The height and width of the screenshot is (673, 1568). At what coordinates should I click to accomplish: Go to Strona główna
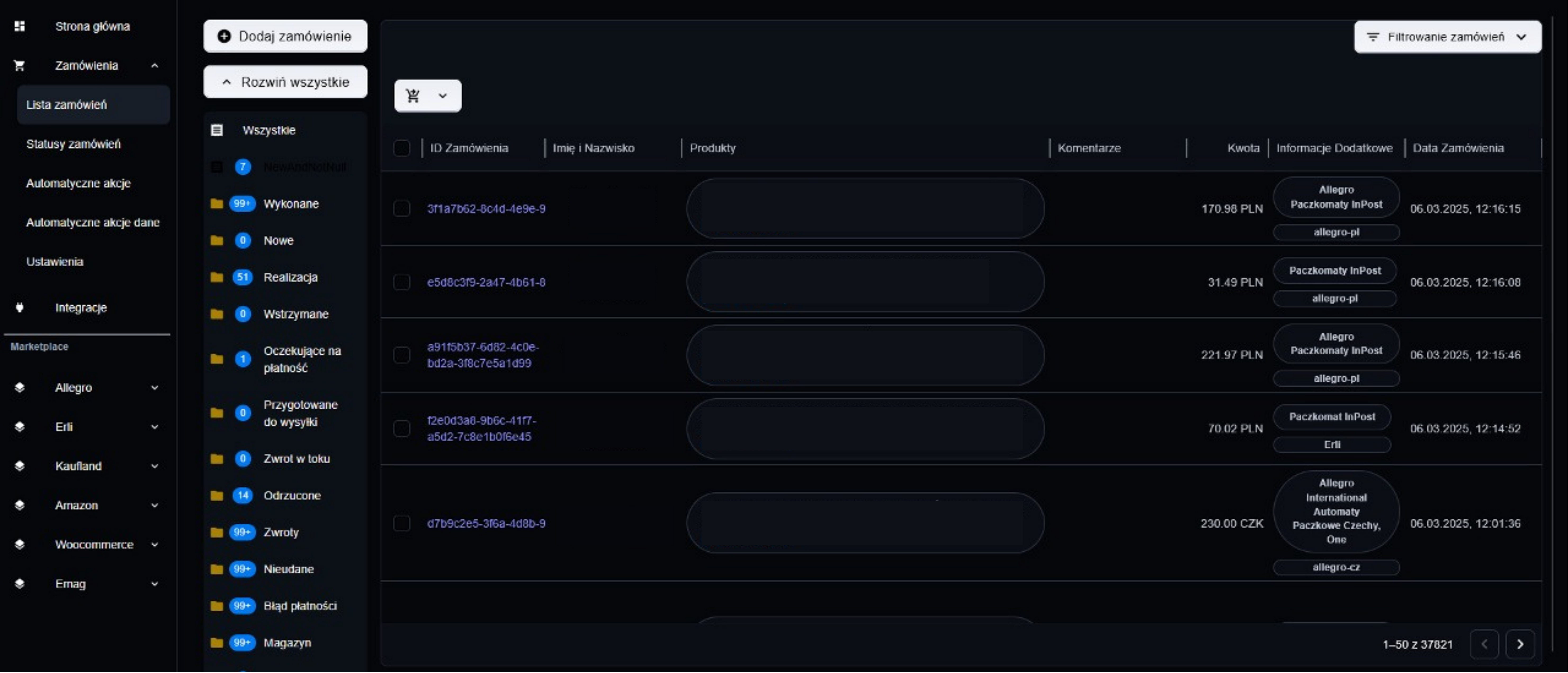click(x=92, y=26)
